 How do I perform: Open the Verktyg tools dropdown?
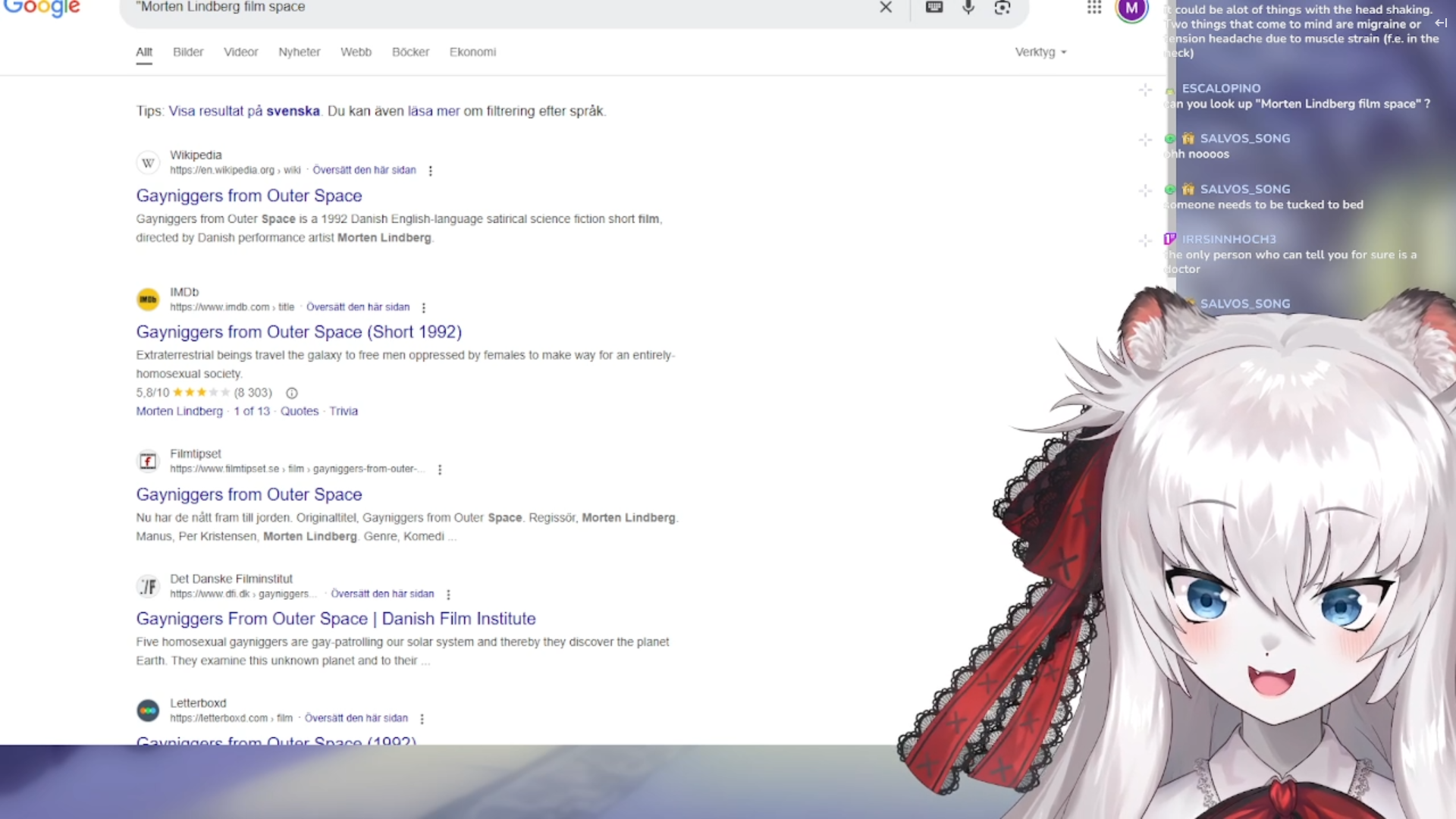tap(1040, 52)
